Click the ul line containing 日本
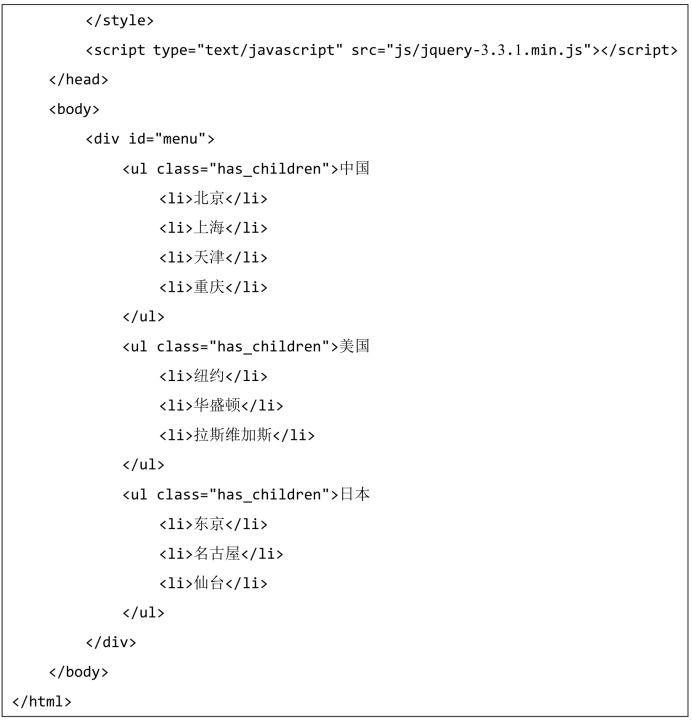 [x=246, y=494]
